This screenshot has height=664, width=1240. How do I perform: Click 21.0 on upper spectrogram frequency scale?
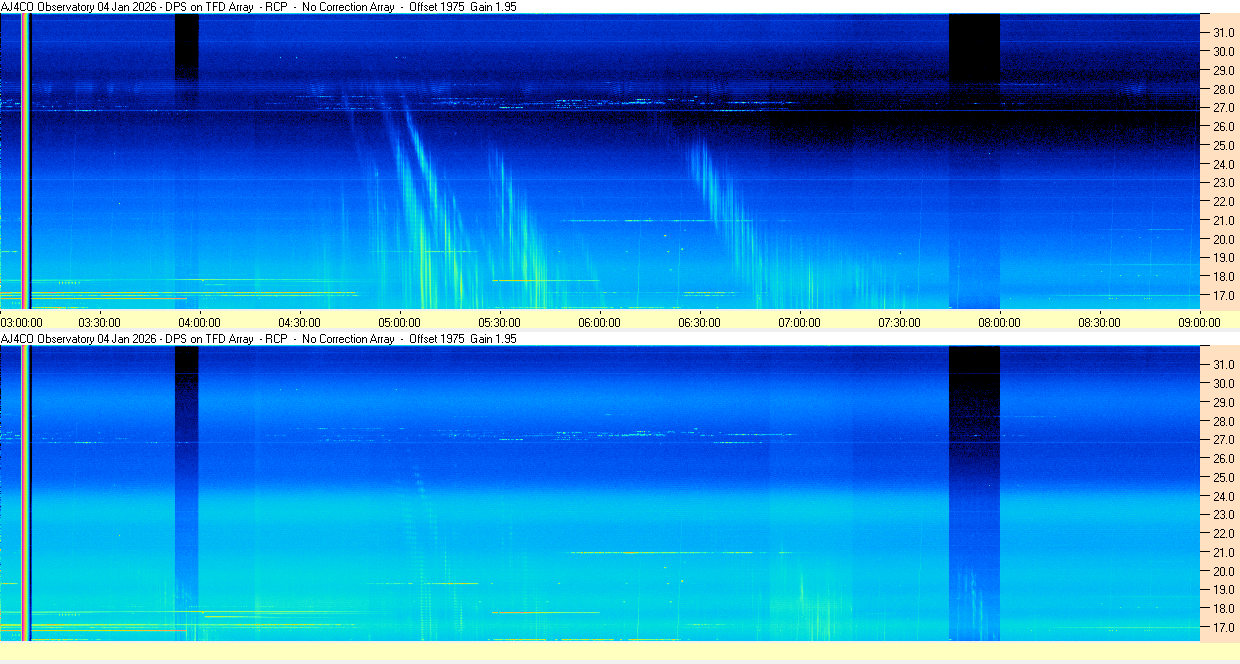point(1224,220)
